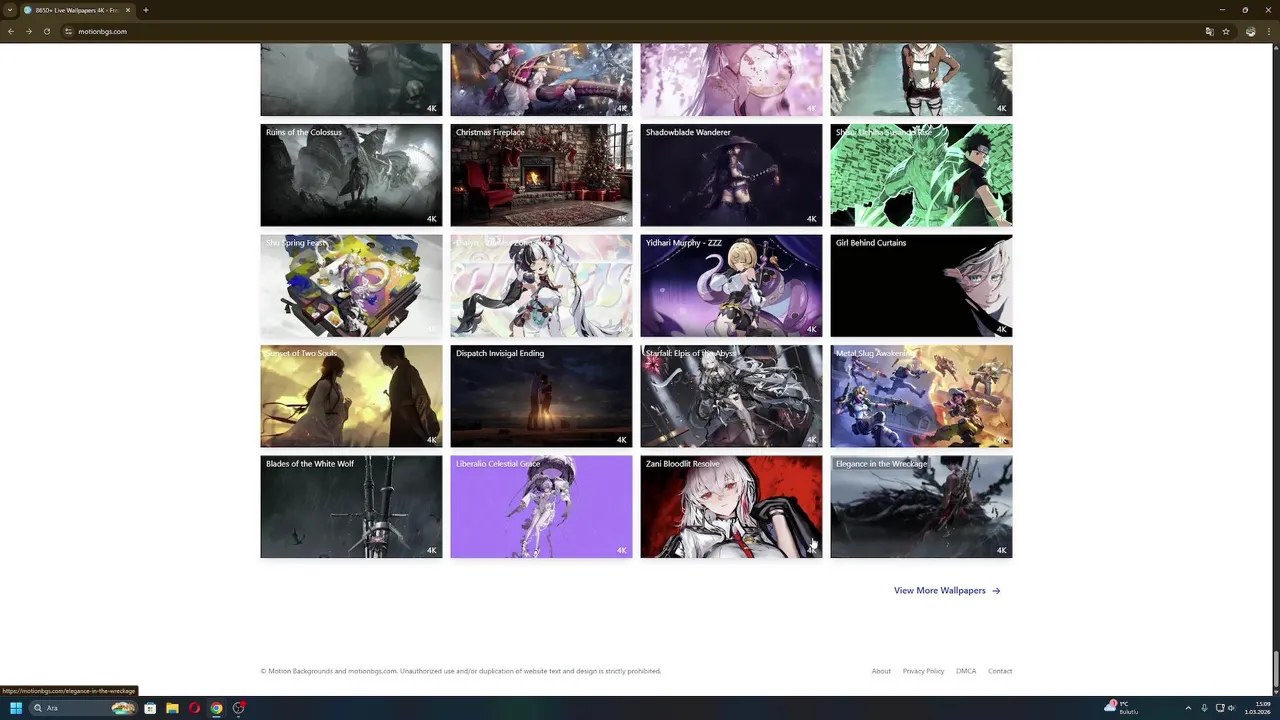Click the microphone tray icon

pos(1204,708)
